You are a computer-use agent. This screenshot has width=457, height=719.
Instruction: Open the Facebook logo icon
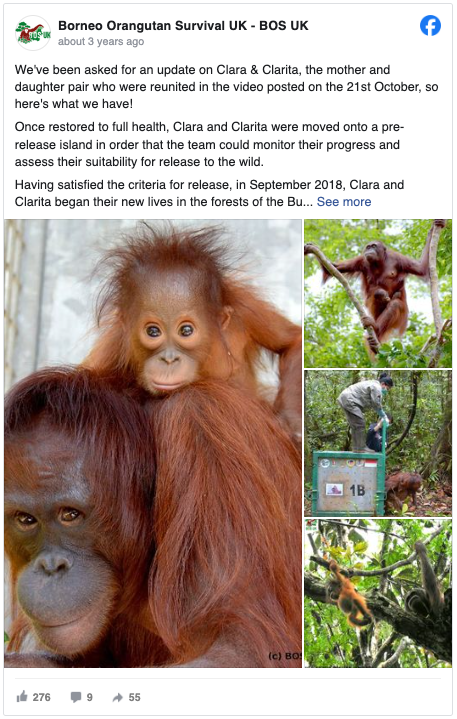click(x=430, y=26)
